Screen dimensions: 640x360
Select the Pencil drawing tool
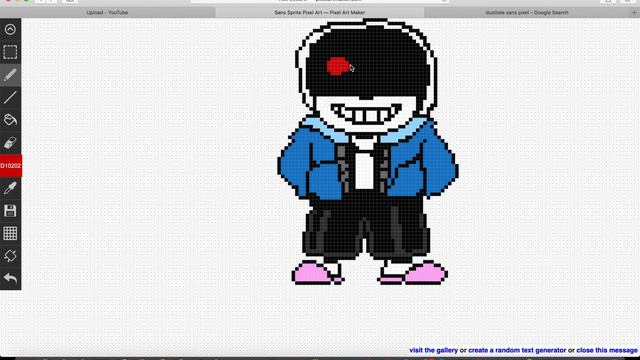[x=10, y=75]
